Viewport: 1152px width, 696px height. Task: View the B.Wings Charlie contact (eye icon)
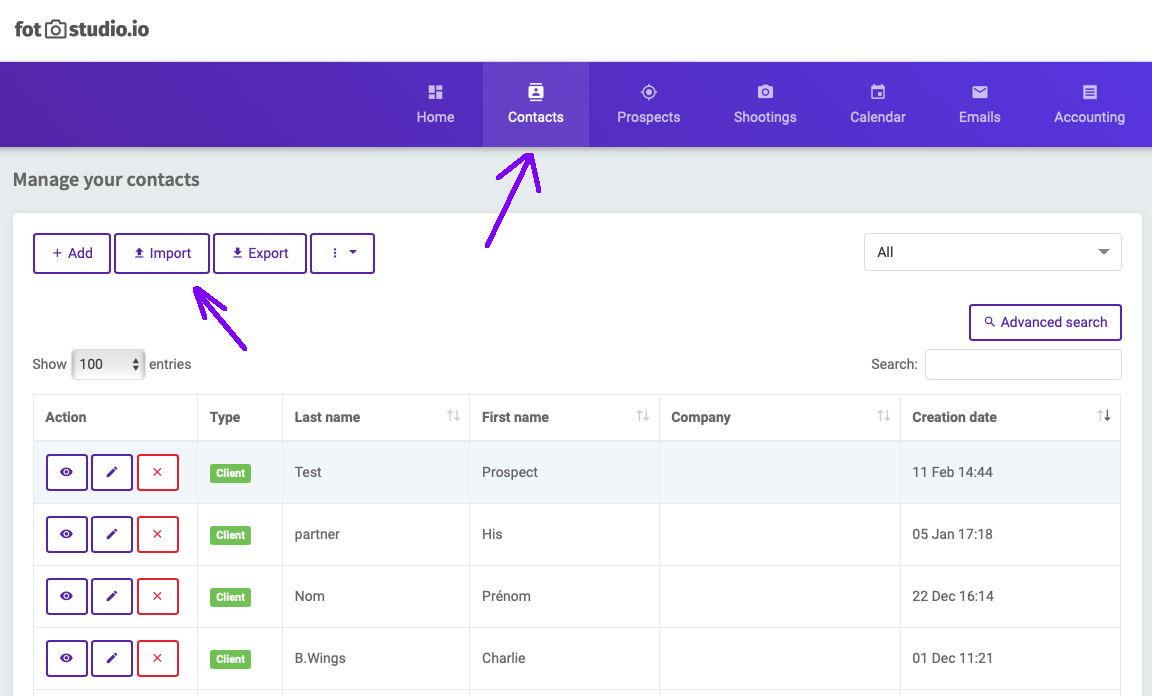(67, 659)
